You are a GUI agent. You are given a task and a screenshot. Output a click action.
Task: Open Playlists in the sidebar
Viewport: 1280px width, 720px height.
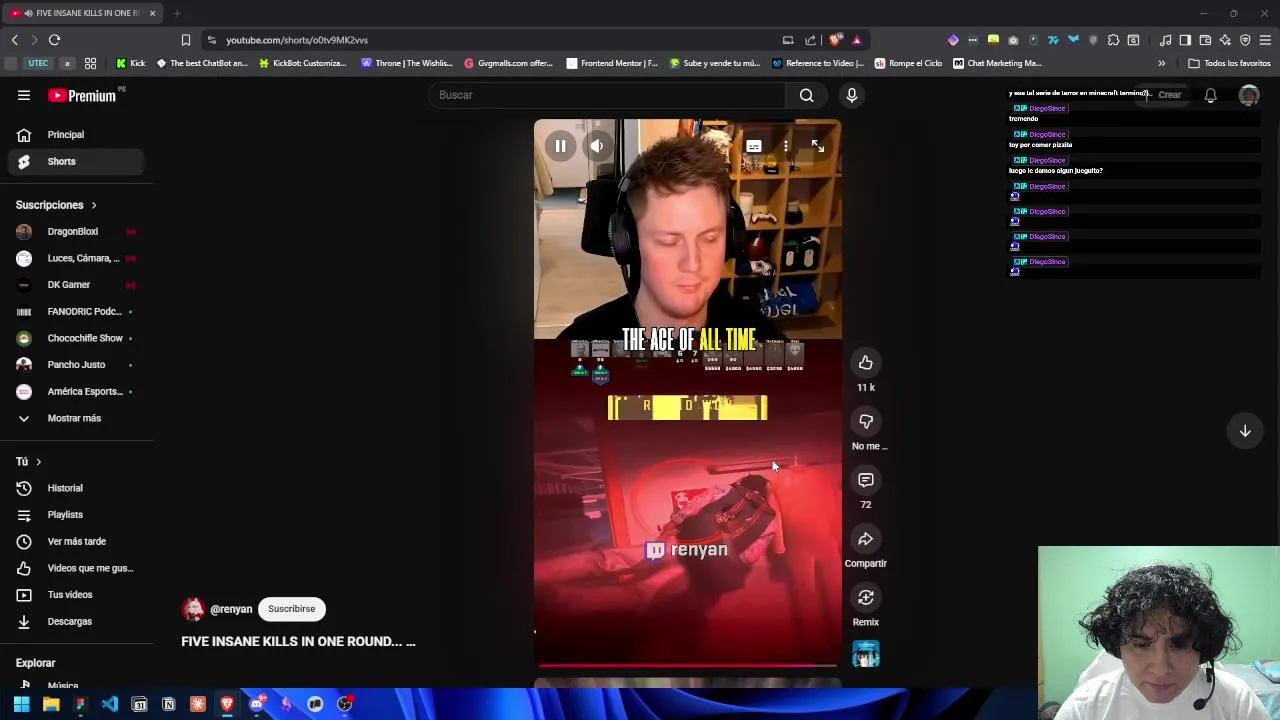click(x=76, y=515)
